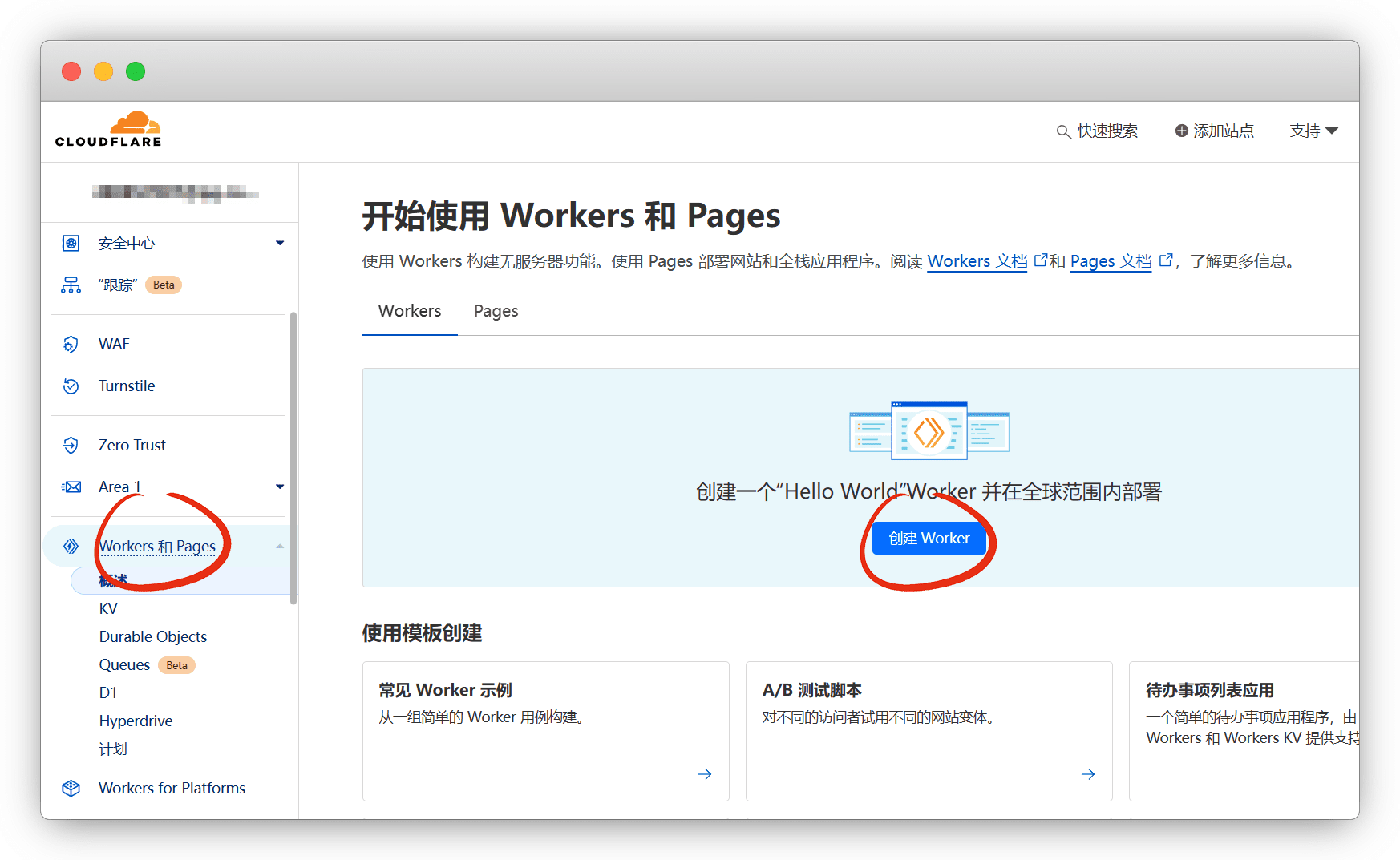Open Durable Objects in sidebar
The image size is (1400, 860).
click(x=152, y=636)
